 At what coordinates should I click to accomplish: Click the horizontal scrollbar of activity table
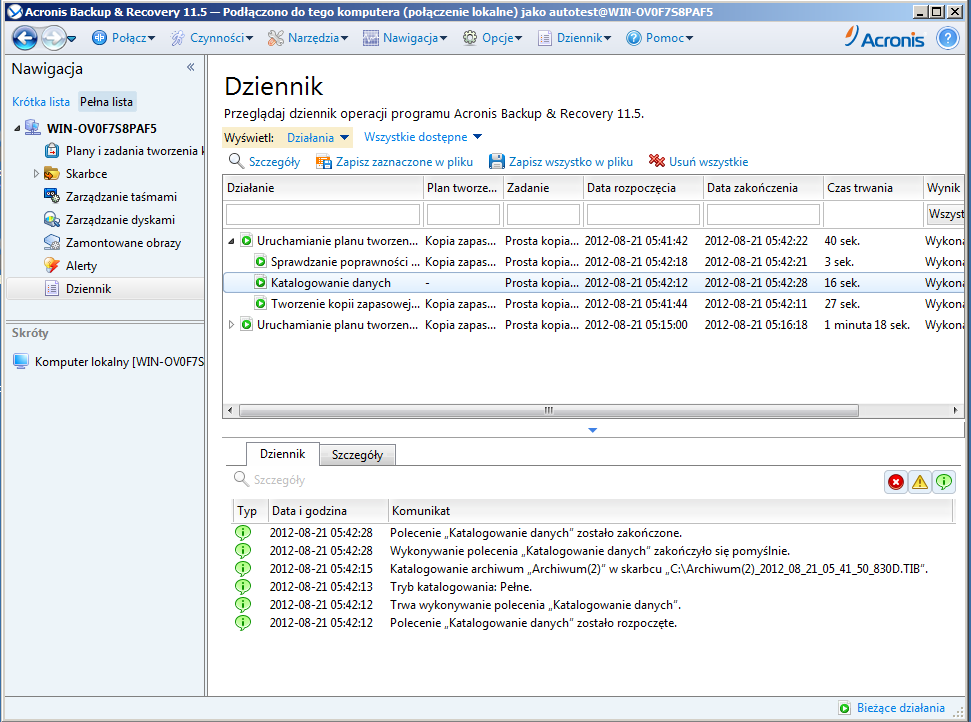point(549,410)
